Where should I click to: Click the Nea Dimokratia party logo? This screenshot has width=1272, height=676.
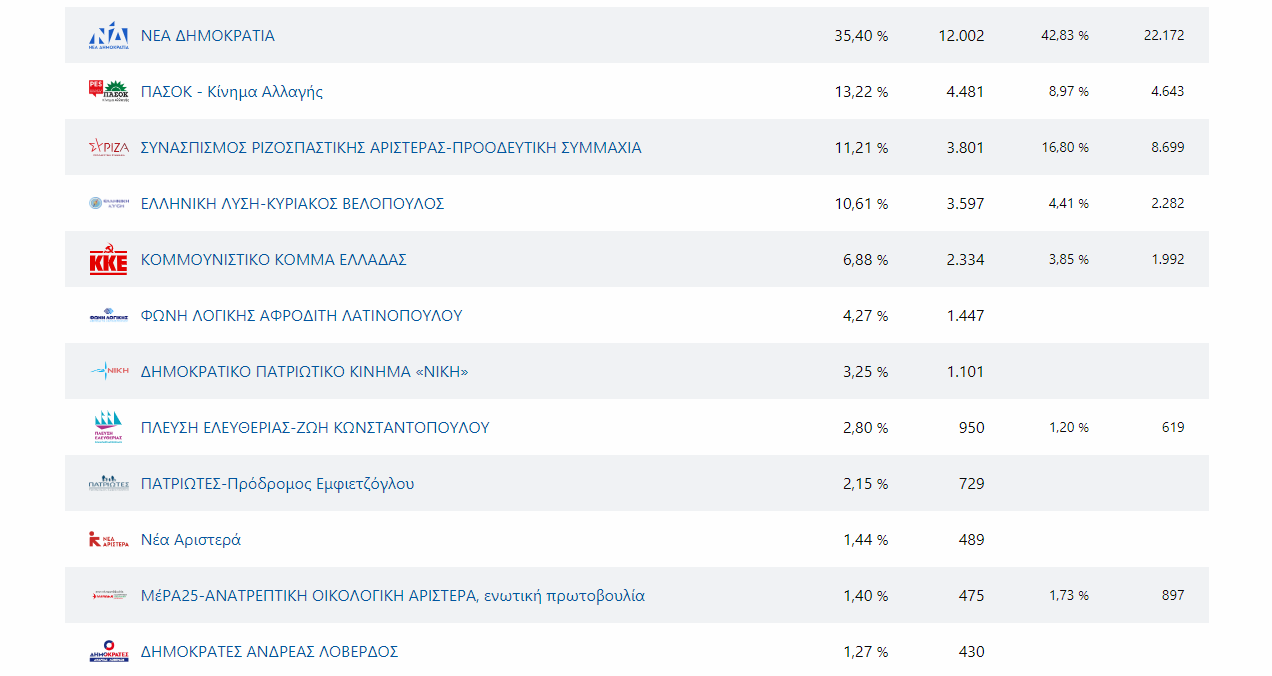[x=108, y=35]
